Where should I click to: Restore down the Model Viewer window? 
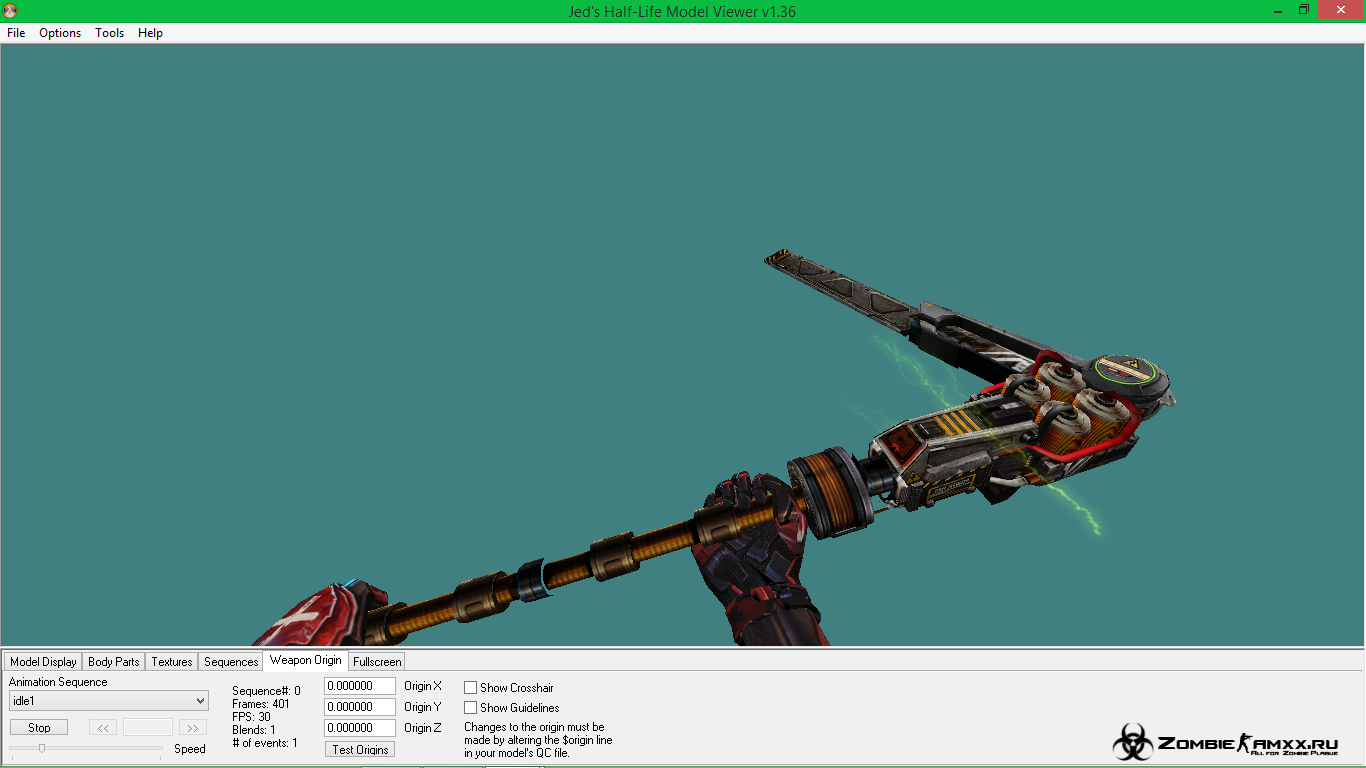(1304, 10)
